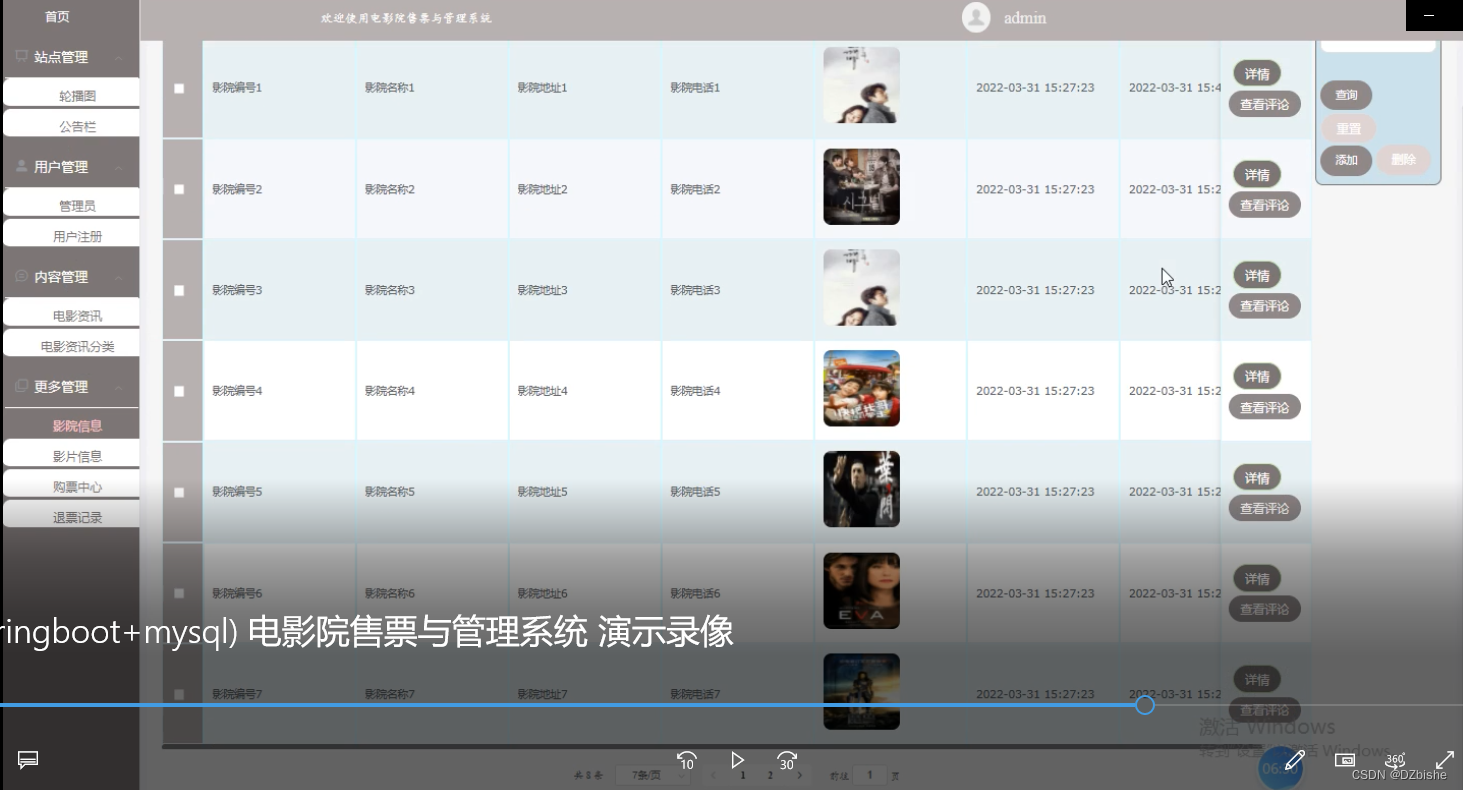Open the poster thumbnail for 影院编号1
The width and height of the screenshot is (1463, 790).
[x=861, y=85]
